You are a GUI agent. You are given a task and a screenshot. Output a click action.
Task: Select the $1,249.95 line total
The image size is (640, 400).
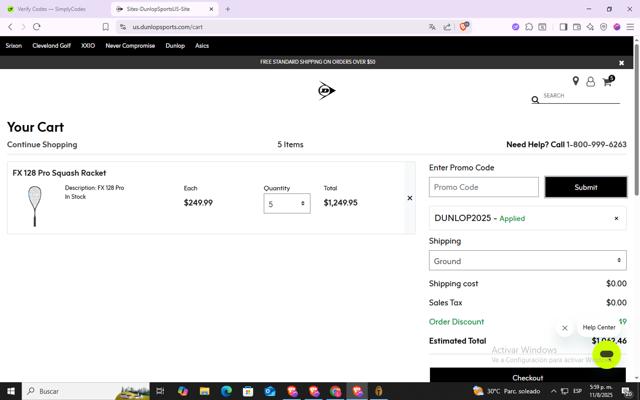click(x=340, y=203)
